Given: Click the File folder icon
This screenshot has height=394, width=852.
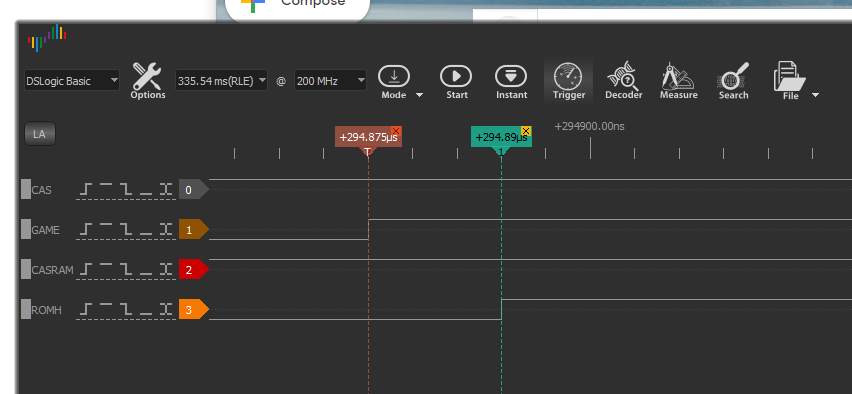Looking at the screenshot, I should 790,77.
